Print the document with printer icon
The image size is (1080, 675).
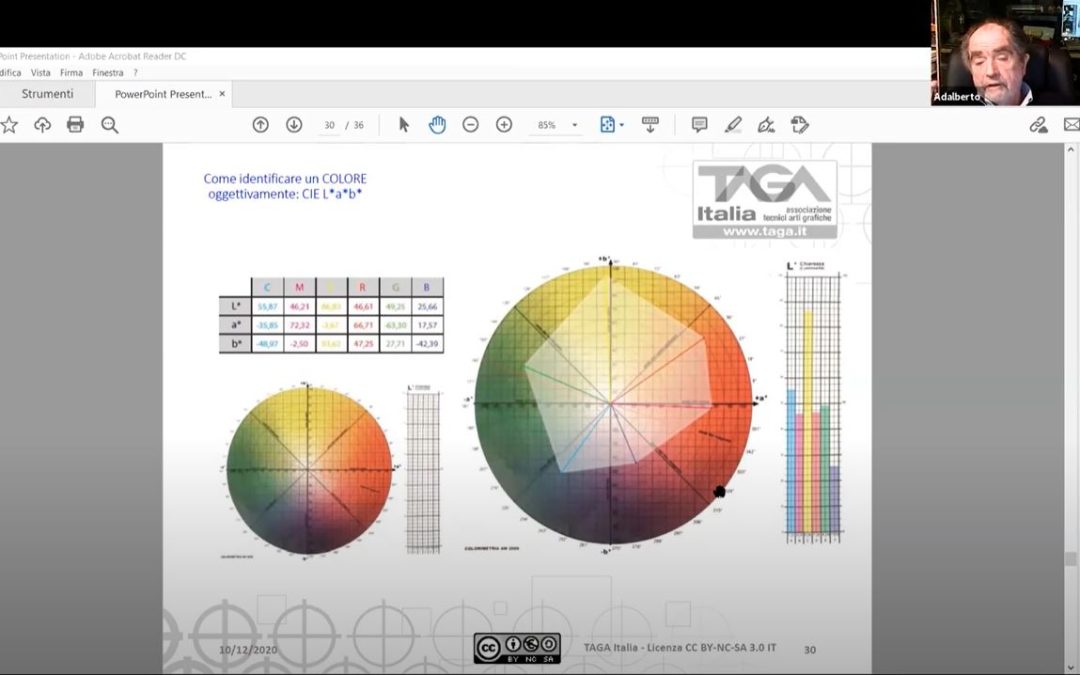click(x=75, y=125)
